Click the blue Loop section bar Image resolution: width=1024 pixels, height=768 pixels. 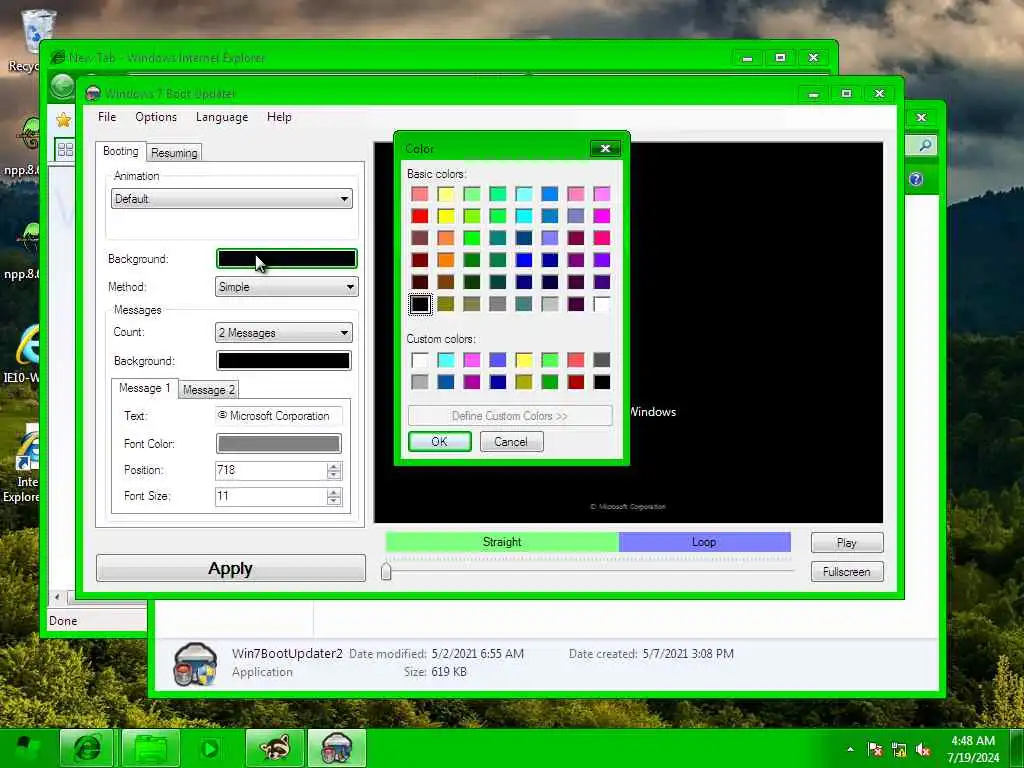(705, 542)
